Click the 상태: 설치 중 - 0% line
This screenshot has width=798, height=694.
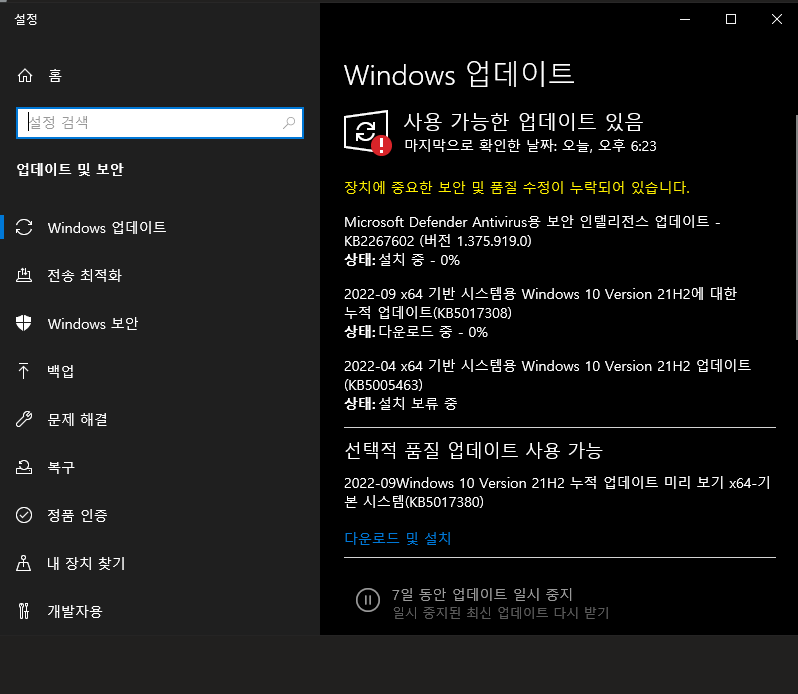pos(402,260)
